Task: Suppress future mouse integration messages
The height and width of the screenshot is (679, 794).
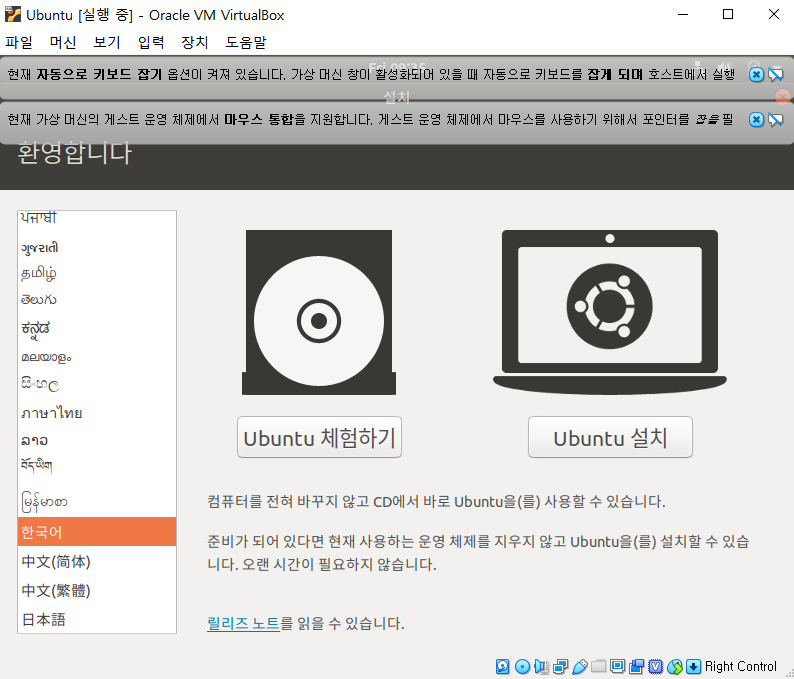Action: (x=775, y=119)
